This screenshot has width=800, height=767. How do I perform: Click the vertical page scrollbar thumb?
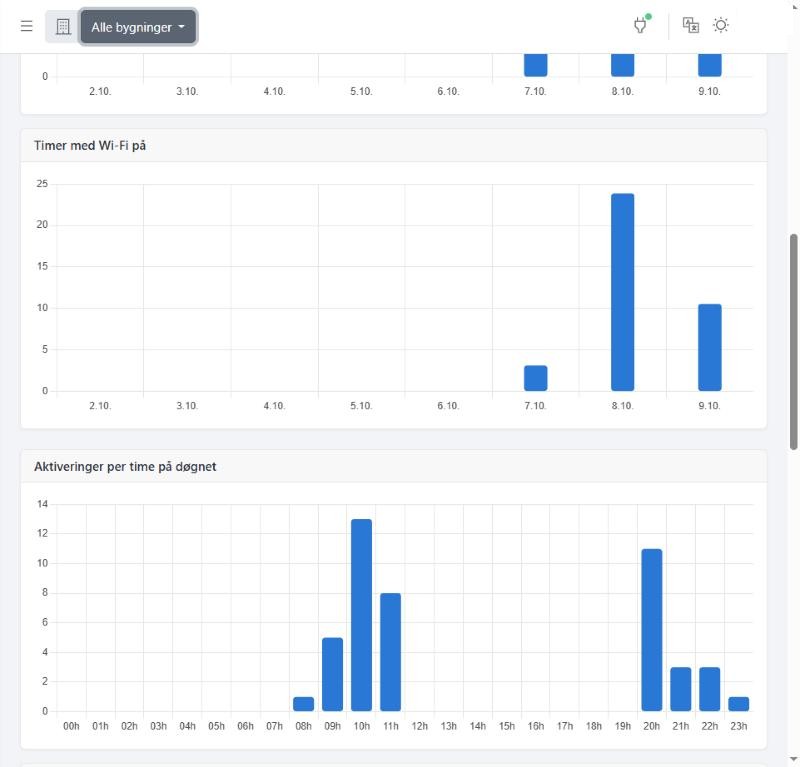click(x=793, y=341)
